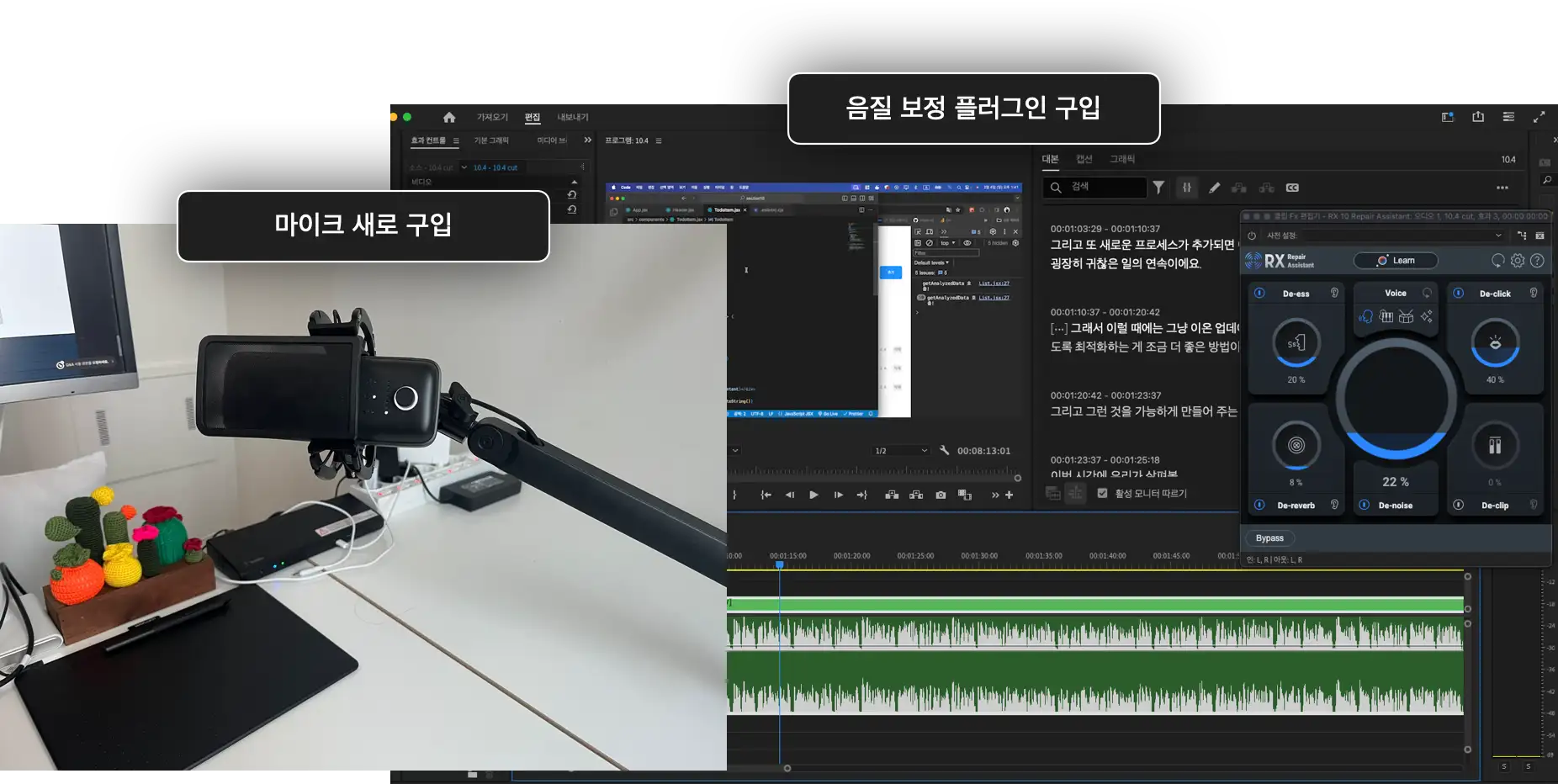Toggle the De-ess module power button
1558x784 pixels.
point(1259,294)
